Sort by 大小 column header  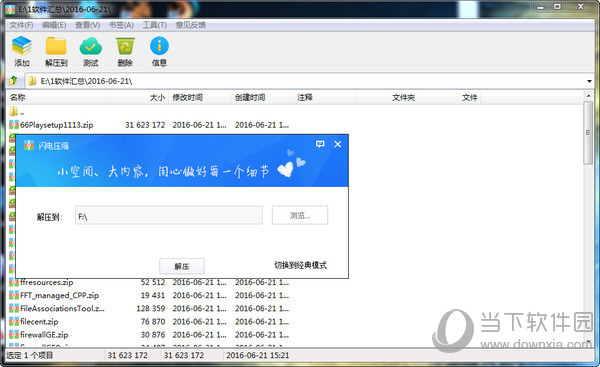pos(137,98)
